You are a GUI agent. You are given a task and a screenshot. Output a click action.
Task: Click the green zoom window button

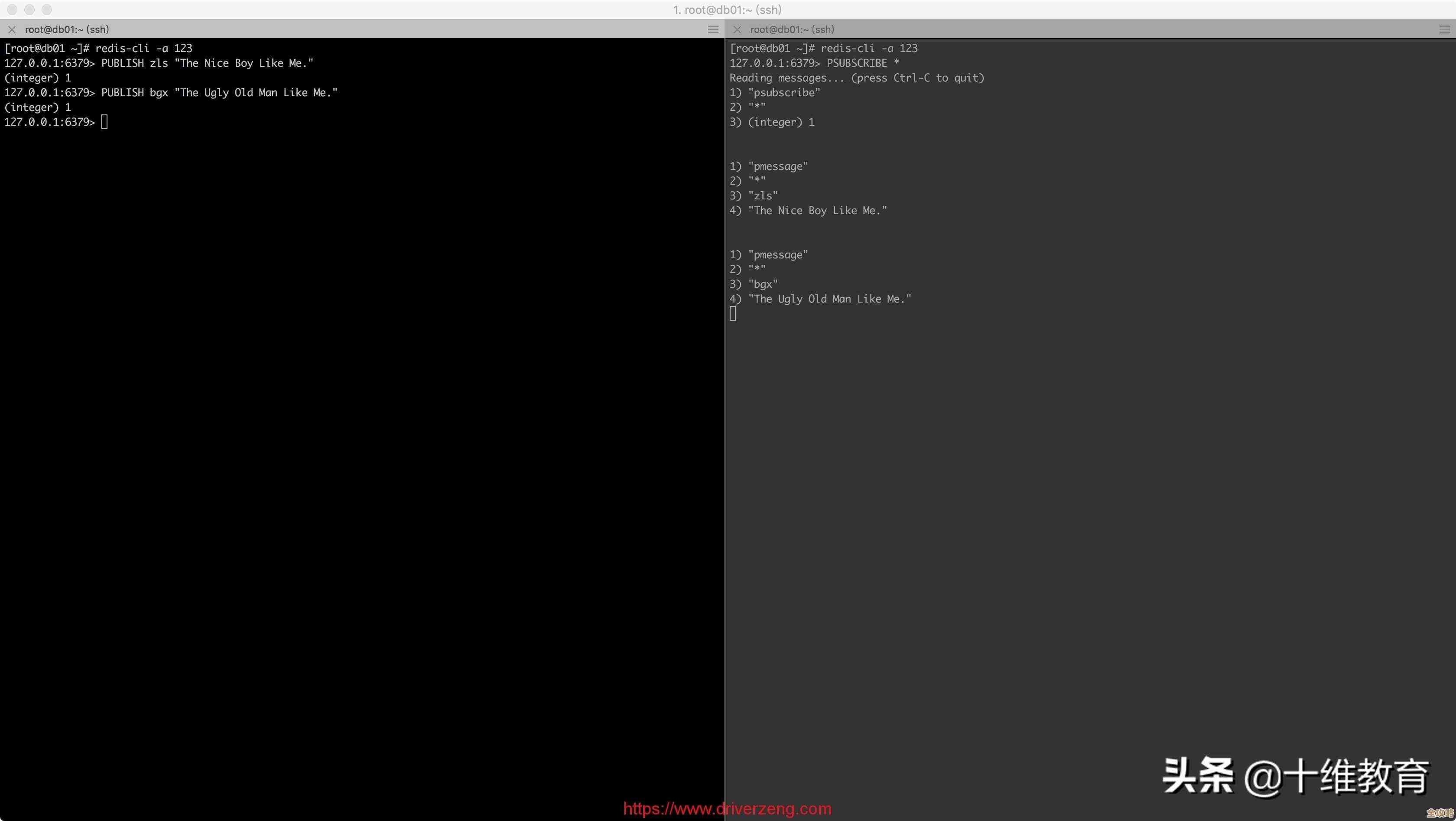point(47,10)
